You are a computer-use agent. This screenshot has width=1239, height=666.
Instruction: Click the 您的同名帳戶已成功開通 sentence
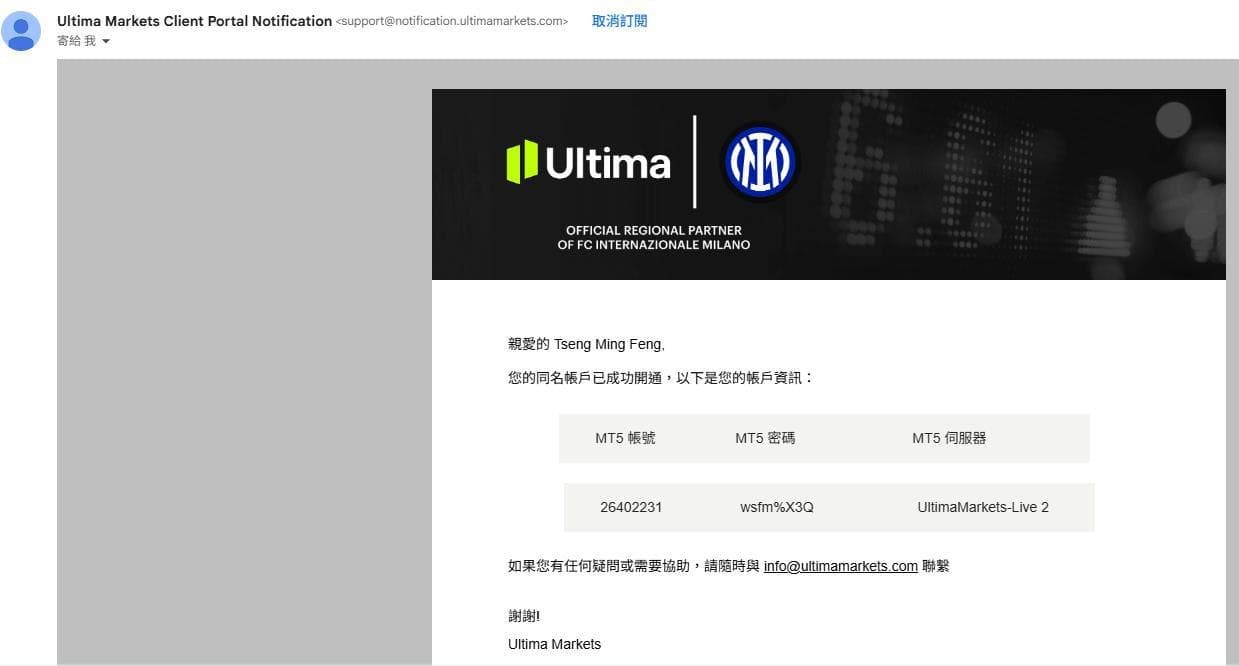click(x=661, y=378)
